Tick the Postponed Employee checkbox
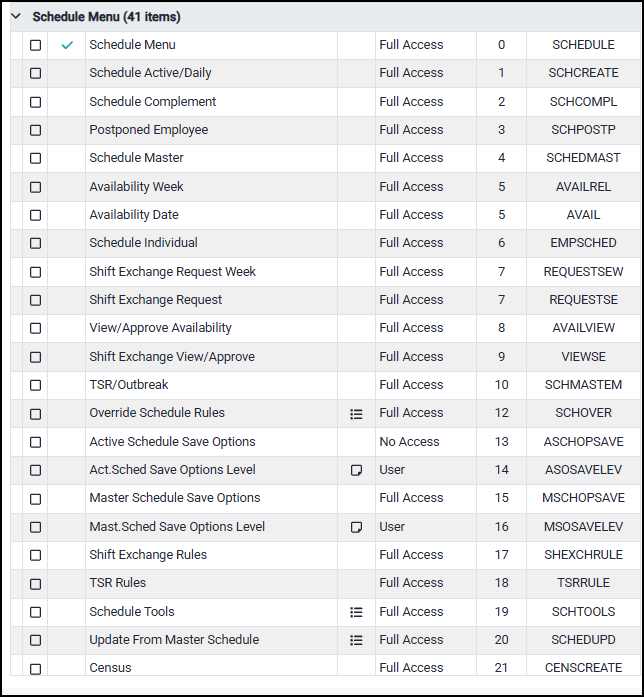 coord(35,130)
